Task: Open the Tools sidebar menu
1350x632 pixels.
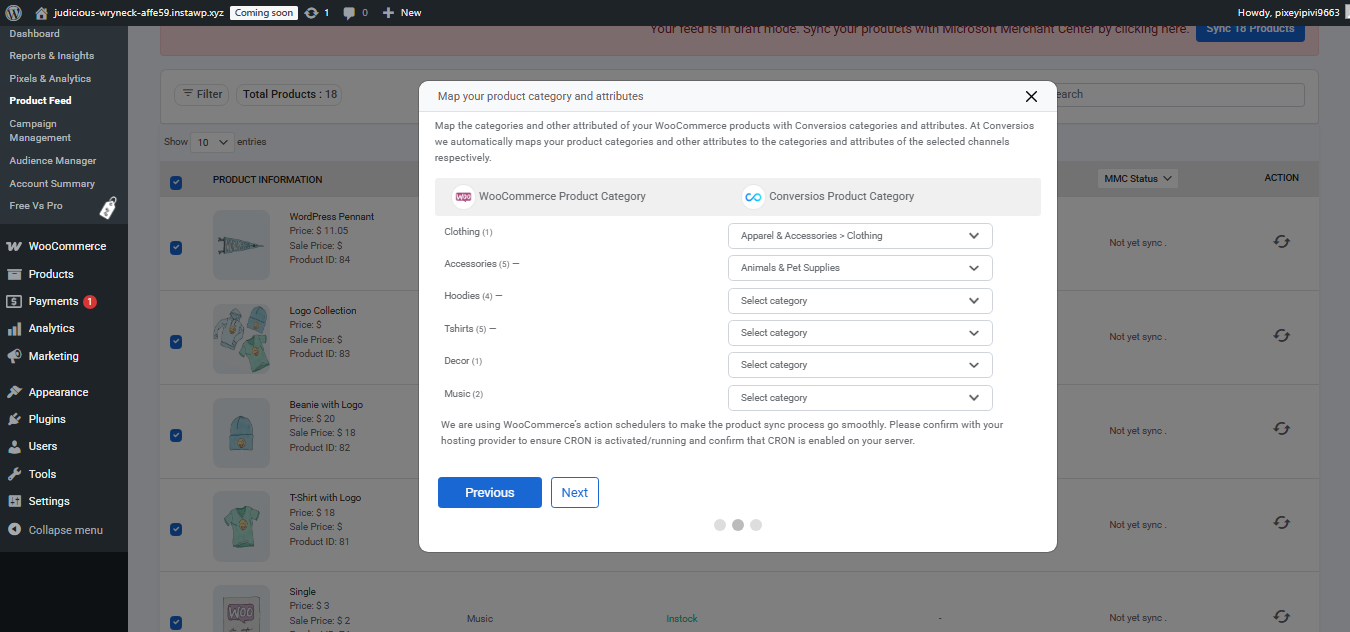Action: (64, 474)
